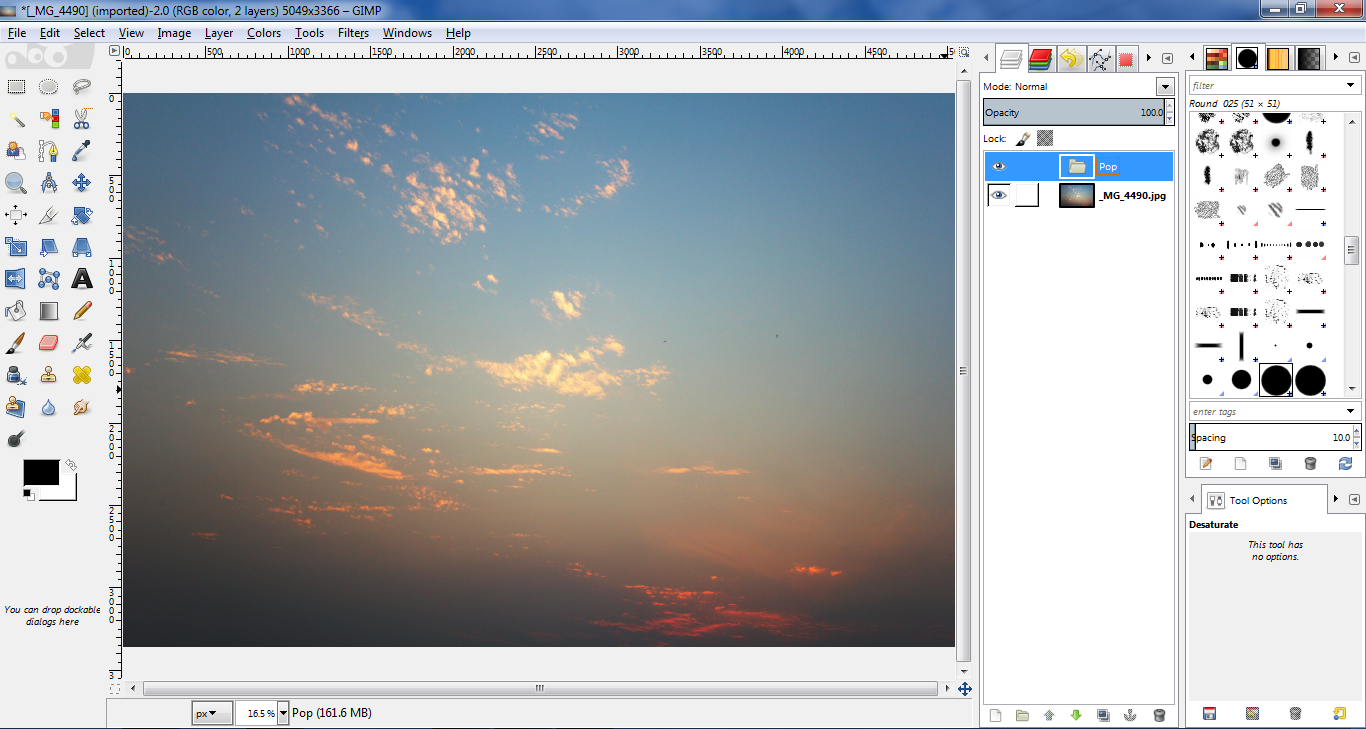Toggle Lock pixels brush icon
Viewport: 1366px width, 729px height.
(1023, 139)
